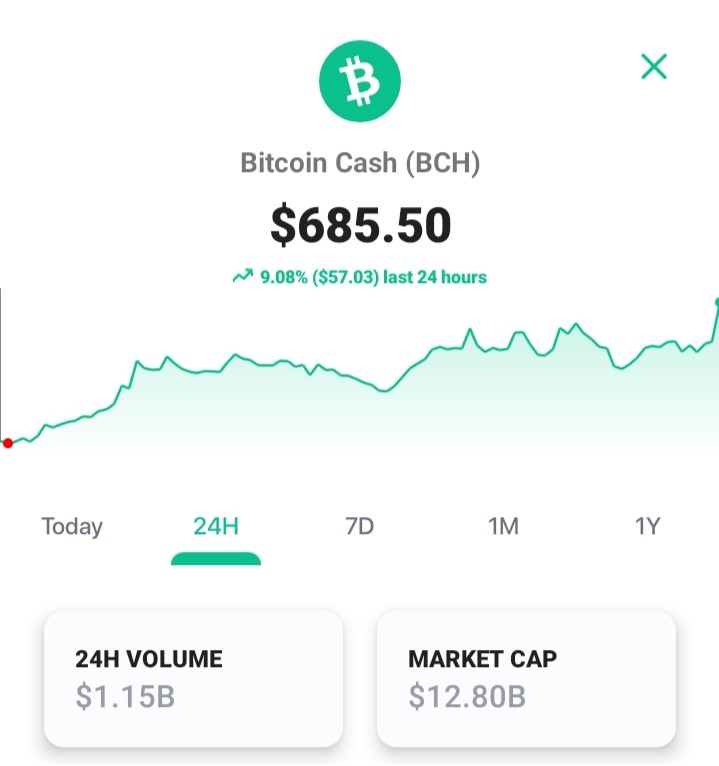
Task: Click the red start point on chart
Action: pos(8,443)
